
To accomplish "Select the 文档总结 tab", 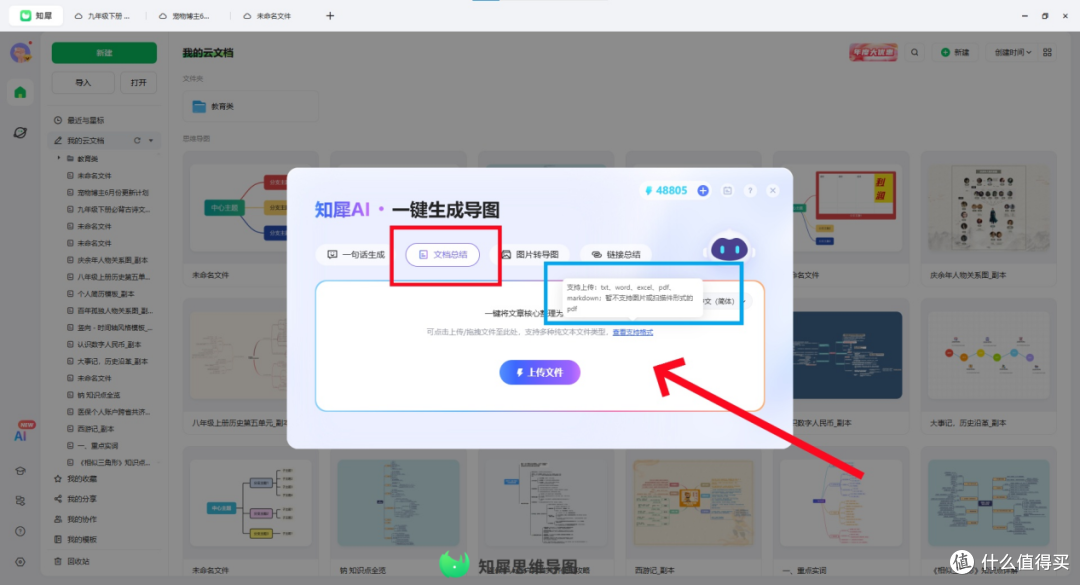I will pyautogui.click(x=443, y=254).
